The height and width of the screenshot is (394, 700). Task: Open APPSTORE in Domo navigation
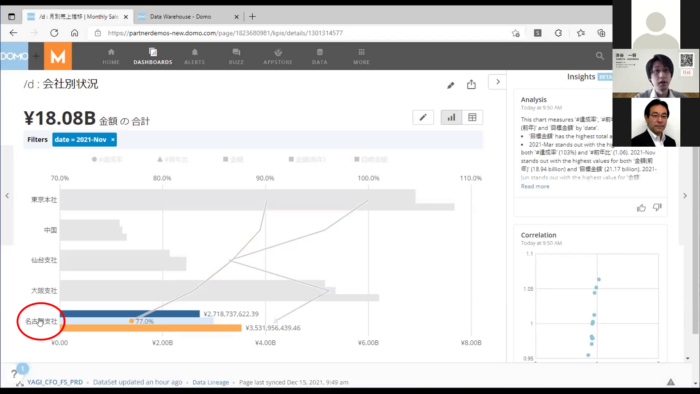click(x=278, y=56)
